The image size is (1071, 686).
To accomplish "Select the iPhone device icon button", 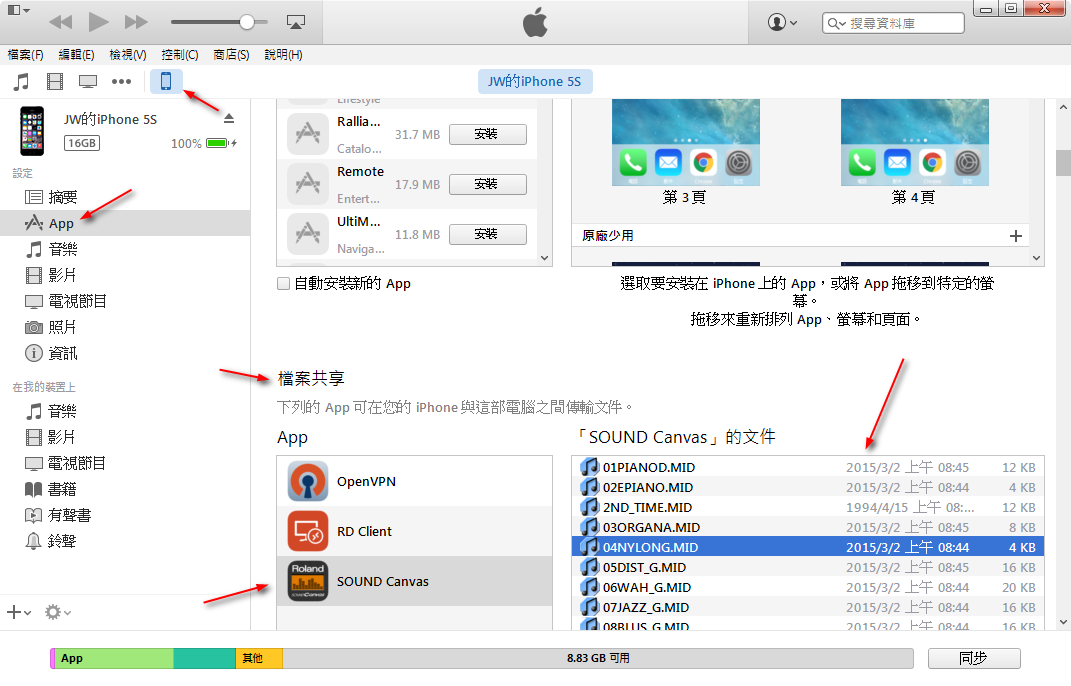I will (166, 81).
